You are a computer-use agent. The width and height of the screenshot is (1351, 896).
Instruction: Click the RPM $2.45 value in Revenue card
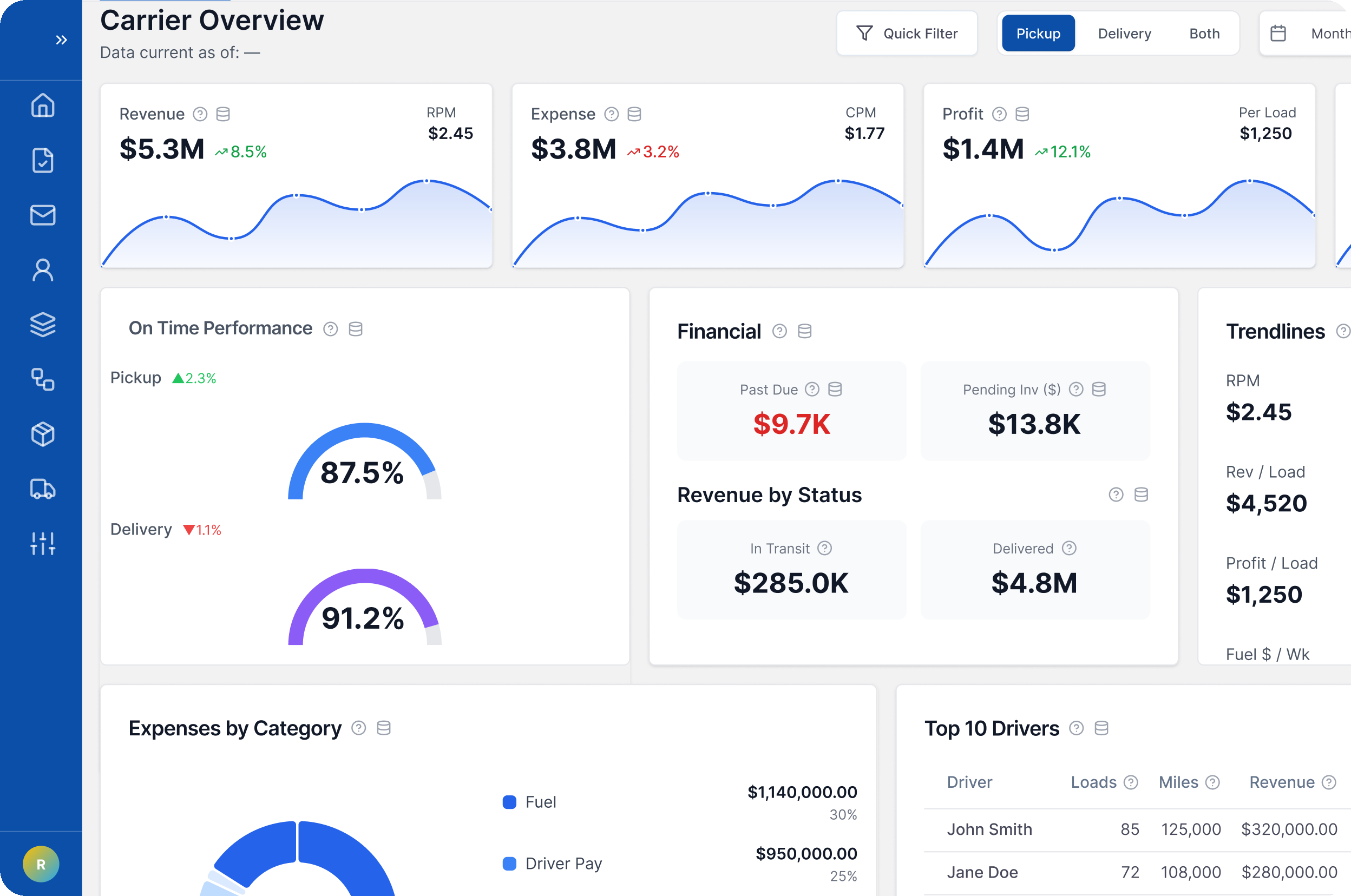point(450,134)
